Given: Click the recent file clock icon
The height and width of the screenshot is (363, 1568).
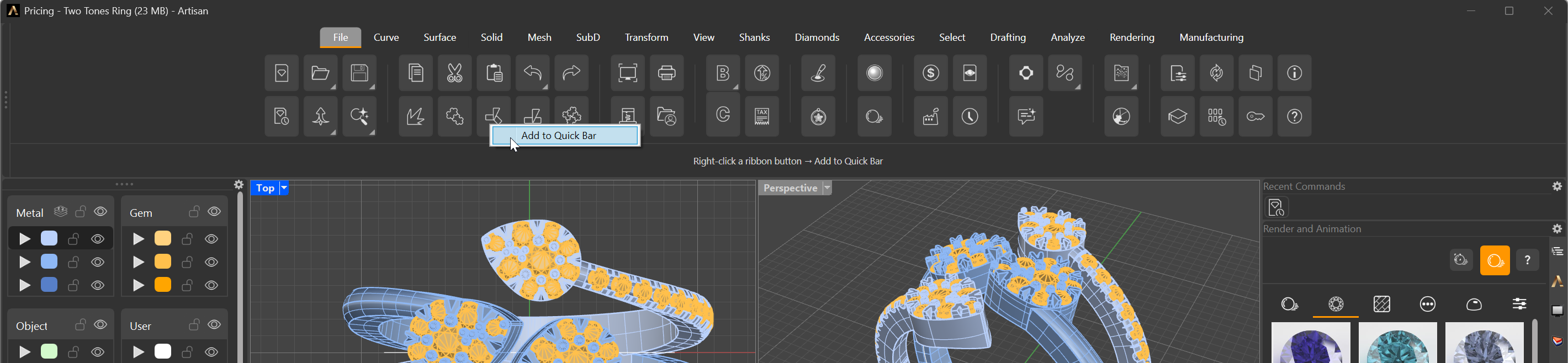Looking at the screenshot, I should [281, 115].
